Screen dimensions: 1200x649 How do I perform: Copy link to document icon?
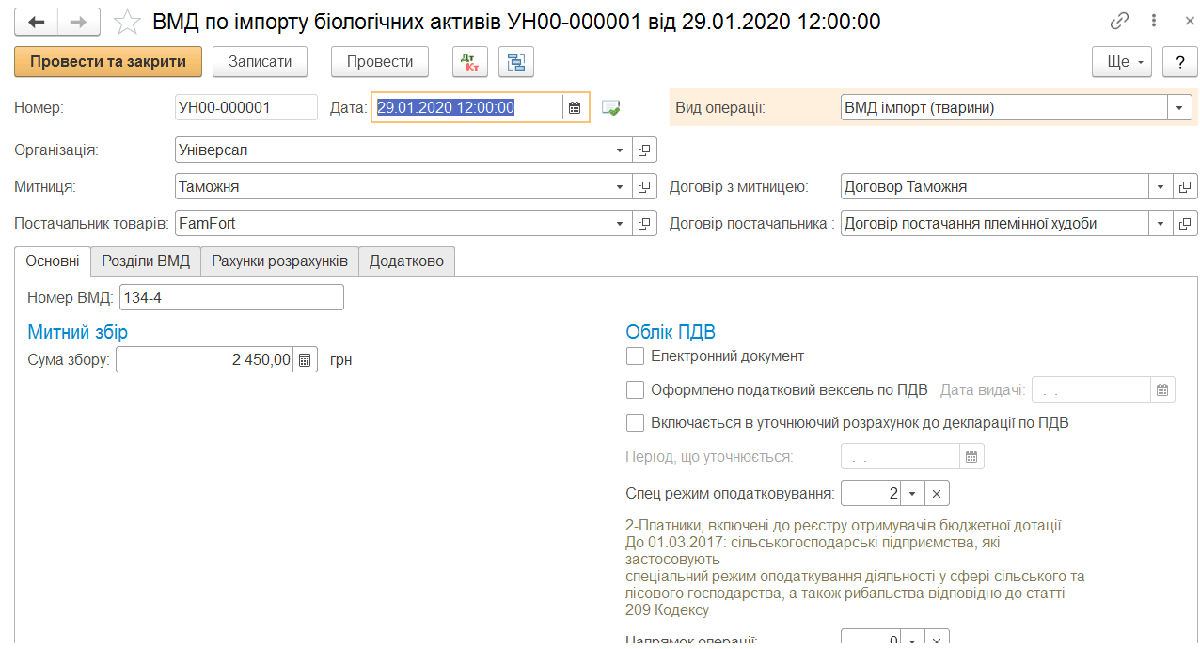(x=1119, y=21)
